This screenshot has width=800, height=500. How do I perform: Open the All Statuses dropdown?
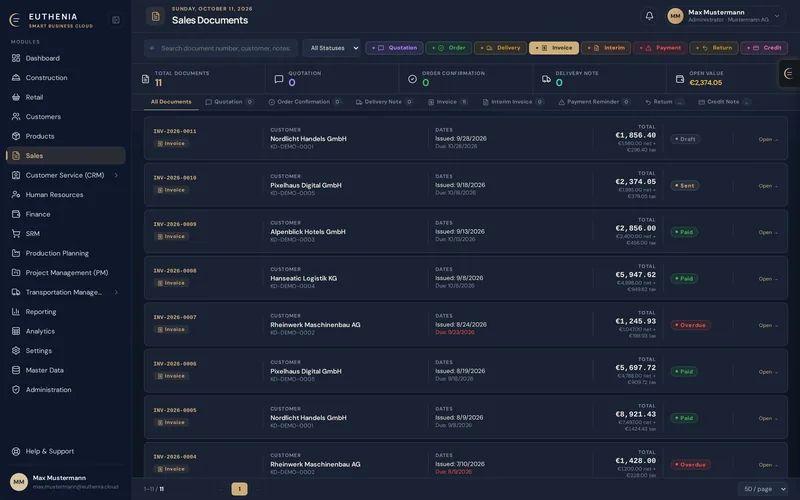332,48
